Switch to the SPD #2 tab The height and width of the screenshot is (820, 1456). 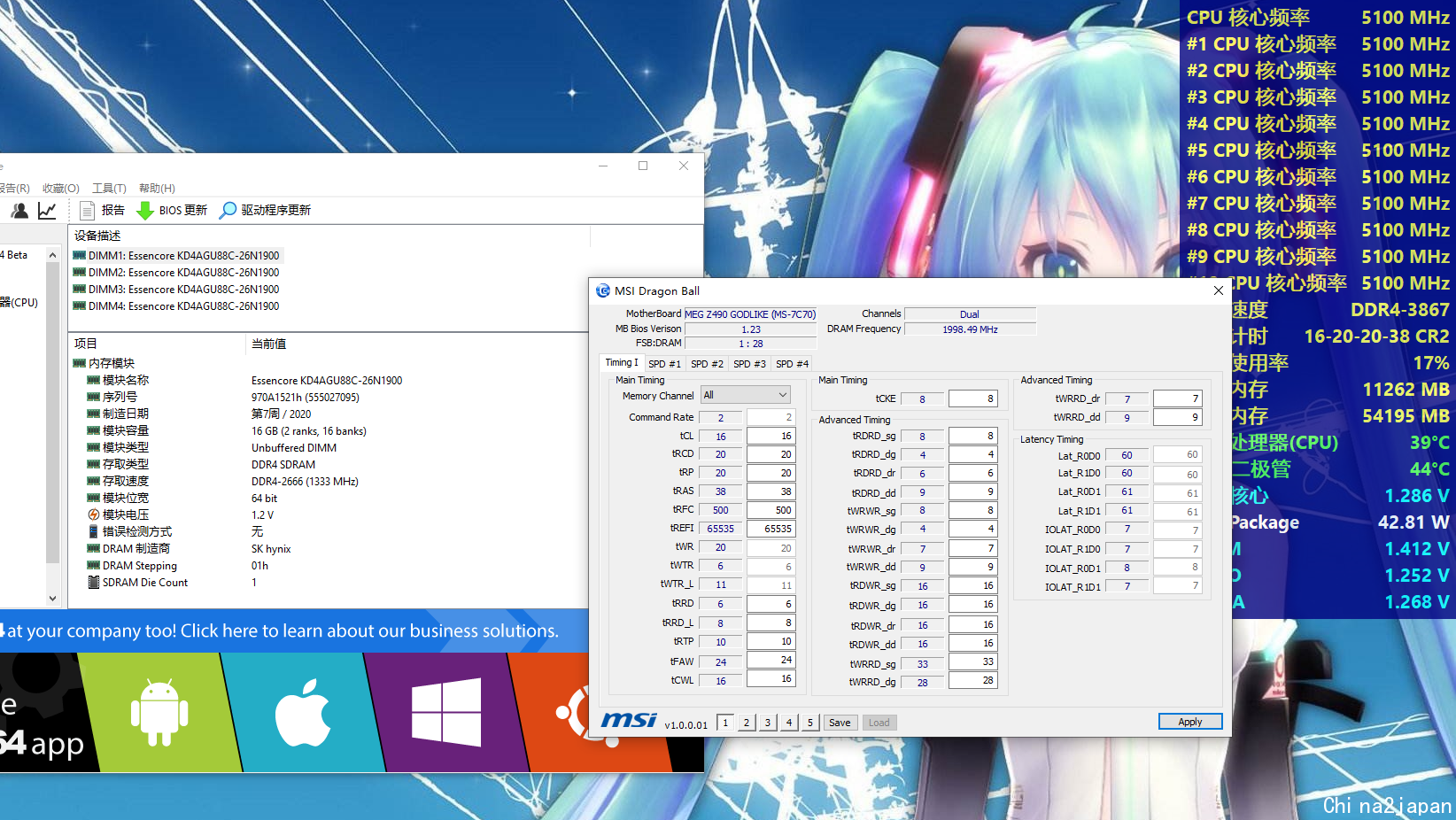coord(707,364)
